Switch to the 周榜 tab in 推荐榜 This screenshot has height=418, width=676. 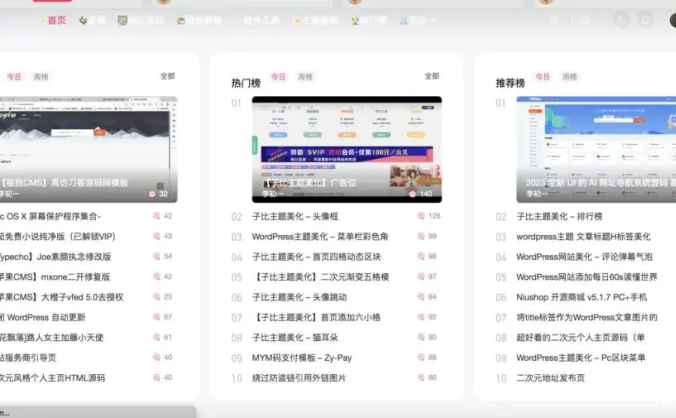tap(570, 77)
